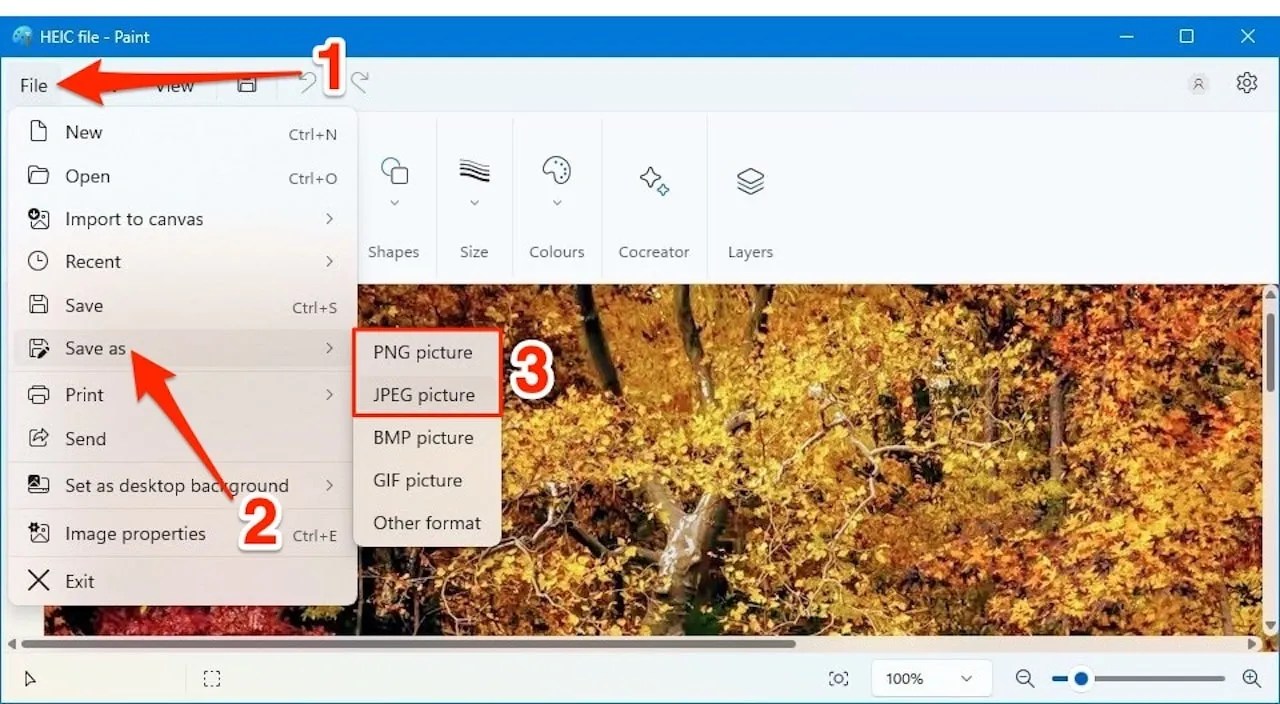Expand the Set as desktop background submenu

click(x=176, y=485)
